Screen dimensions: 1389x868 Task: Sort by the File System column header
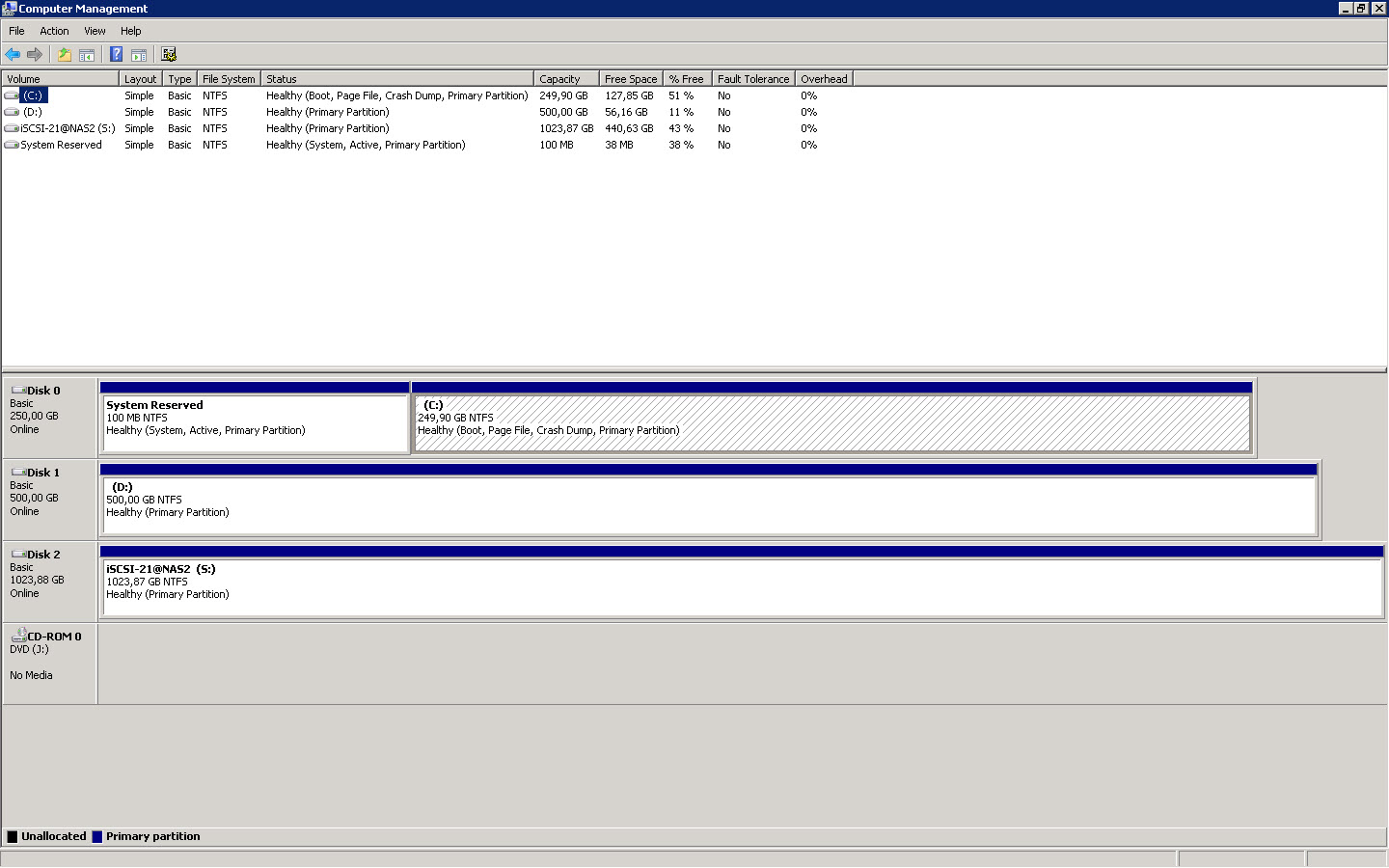click(229, 79)
